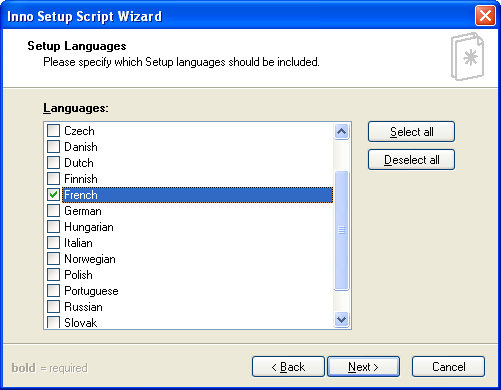Toggle the Finnish checkbox
The height and width of the screenshot is (390, 501).
point(53,179)
